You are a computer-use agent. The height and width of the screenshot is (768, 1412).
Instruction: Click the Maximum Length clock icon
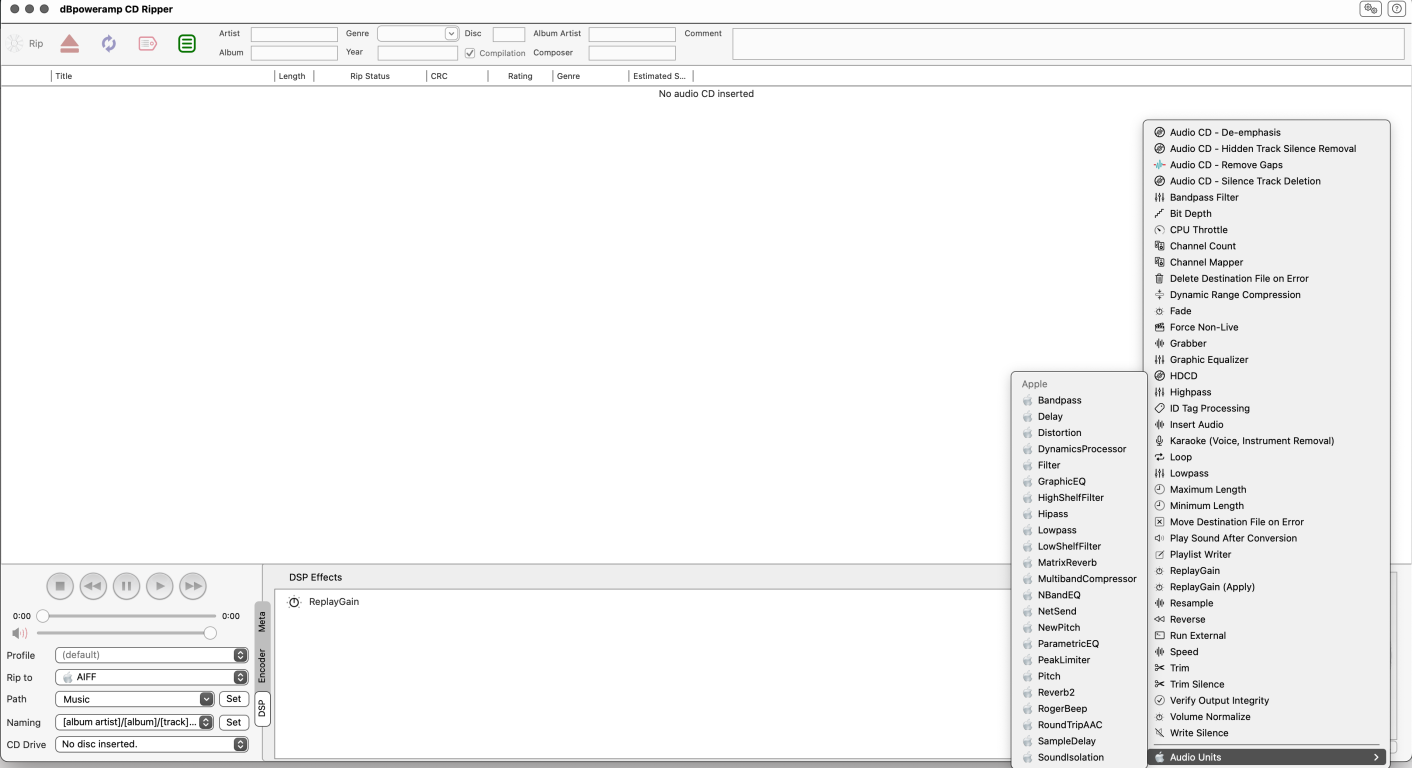pos(1160,489)
